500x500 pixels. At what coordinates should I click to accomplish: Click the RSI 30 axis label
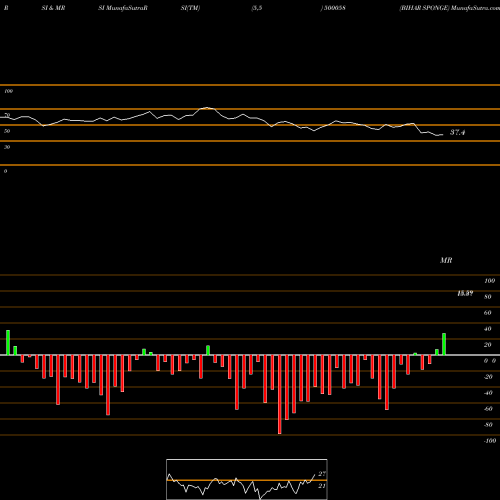click(7, 147)
